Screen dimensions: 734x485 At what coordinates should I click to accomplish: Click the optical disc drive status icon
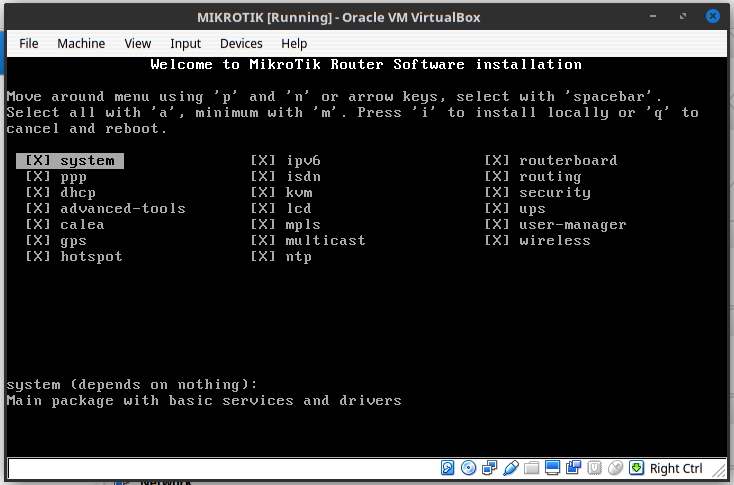pos(468,468)
